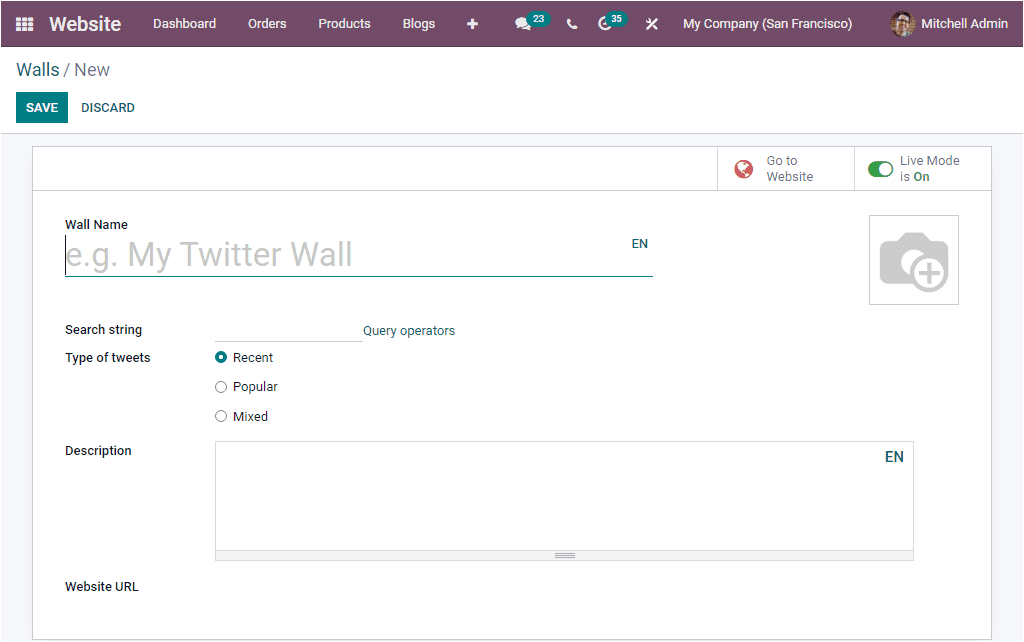
Task: Click the tools icon in the top bar
Action: click(x=651, y=23)
